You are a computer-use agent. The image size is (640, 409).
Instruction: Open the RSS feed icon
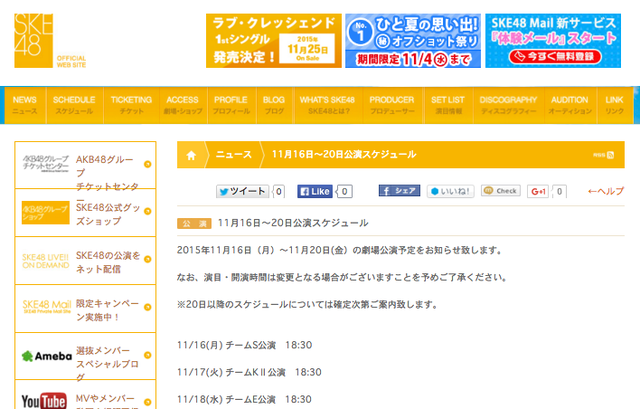coord(610,155)
